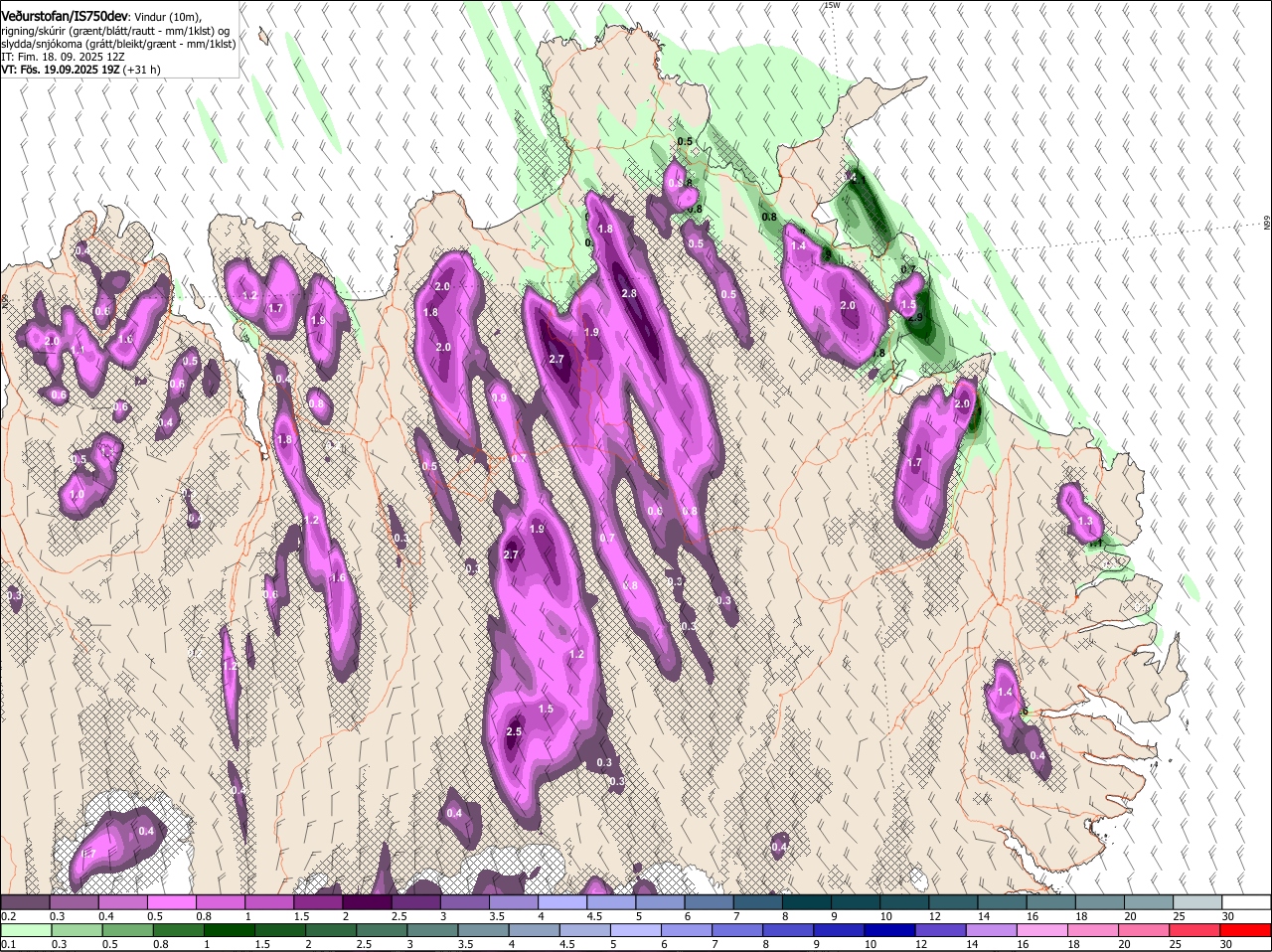Pick deep blue lower swatch starting at 10
This screenshot has height=952, width=1272.
click(891, 930)
